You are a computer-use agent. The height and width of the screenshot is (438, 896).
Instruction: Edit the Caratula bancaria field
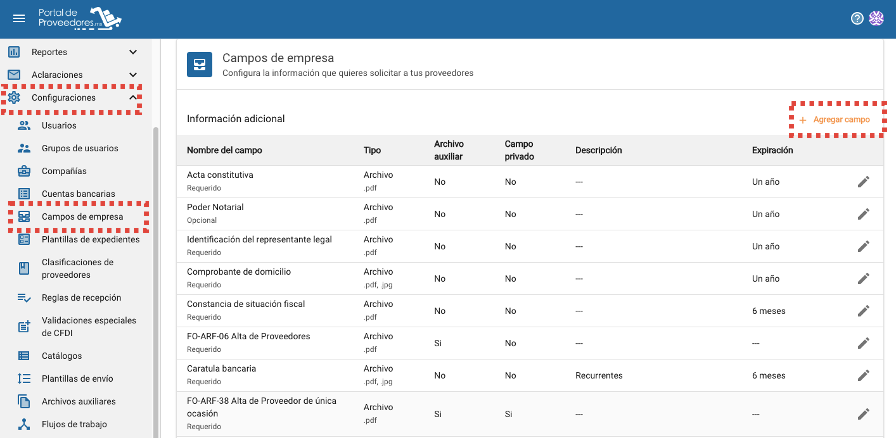tap(863, 376)
